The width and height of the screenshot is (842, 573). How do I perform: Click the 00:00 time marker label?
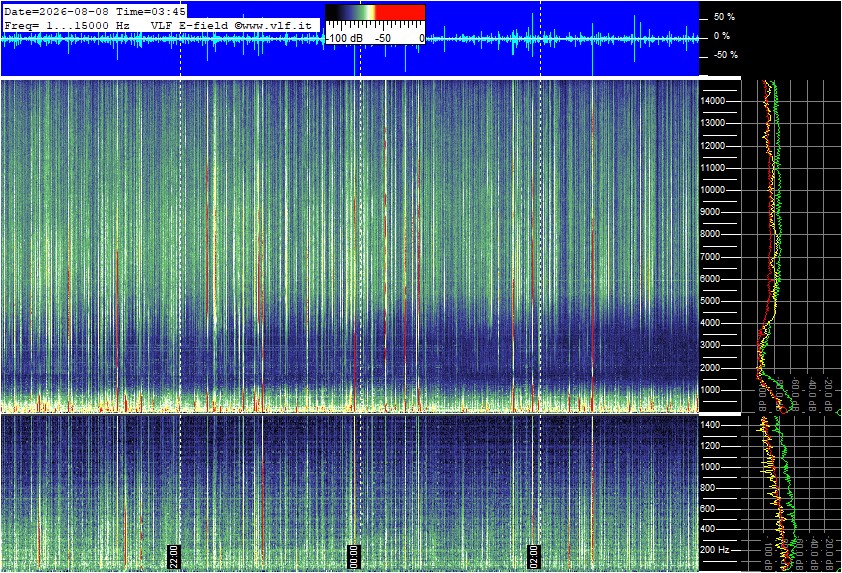coord(353,556)
